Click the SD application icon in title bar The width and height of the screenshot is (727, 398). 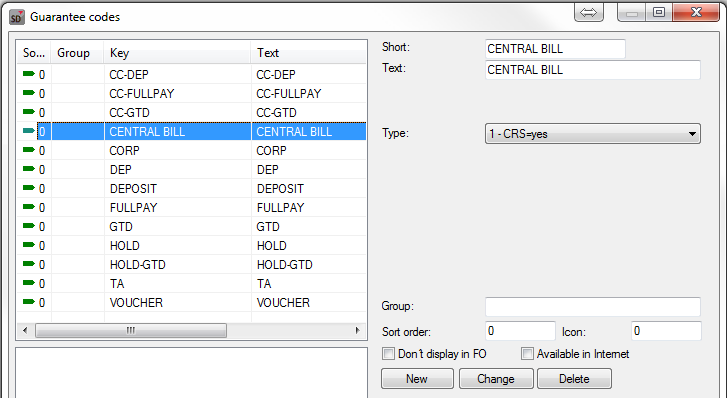point(17,17)
